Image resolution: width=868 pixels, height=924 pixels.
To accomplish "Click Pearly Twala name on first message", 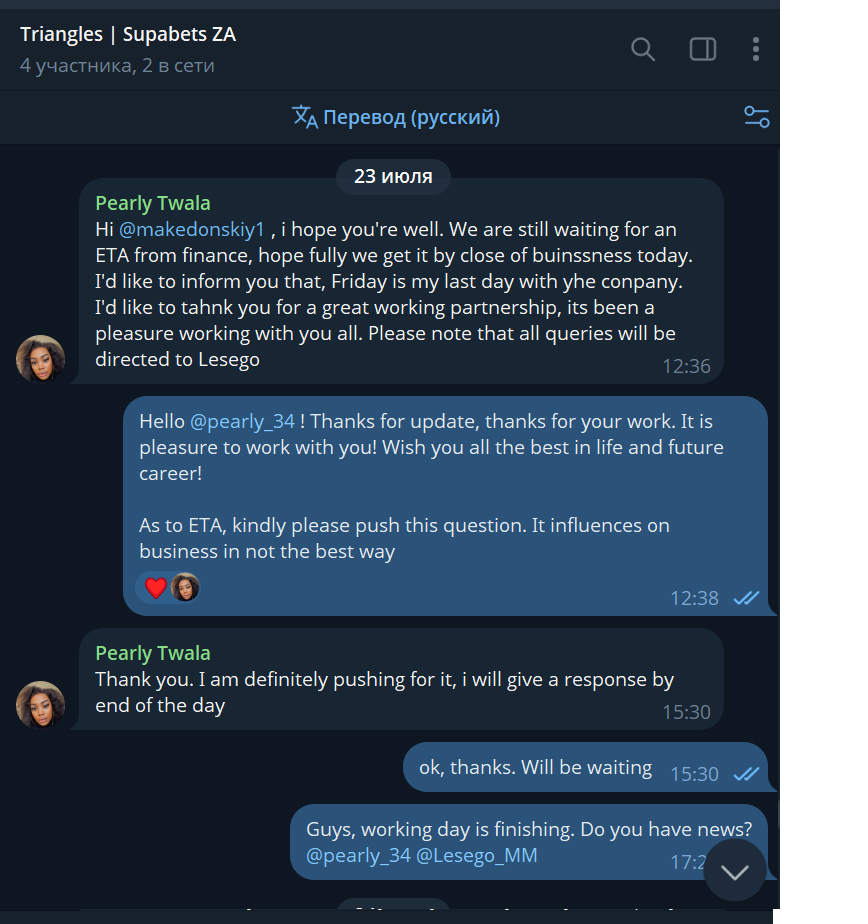I will [153, 203].
